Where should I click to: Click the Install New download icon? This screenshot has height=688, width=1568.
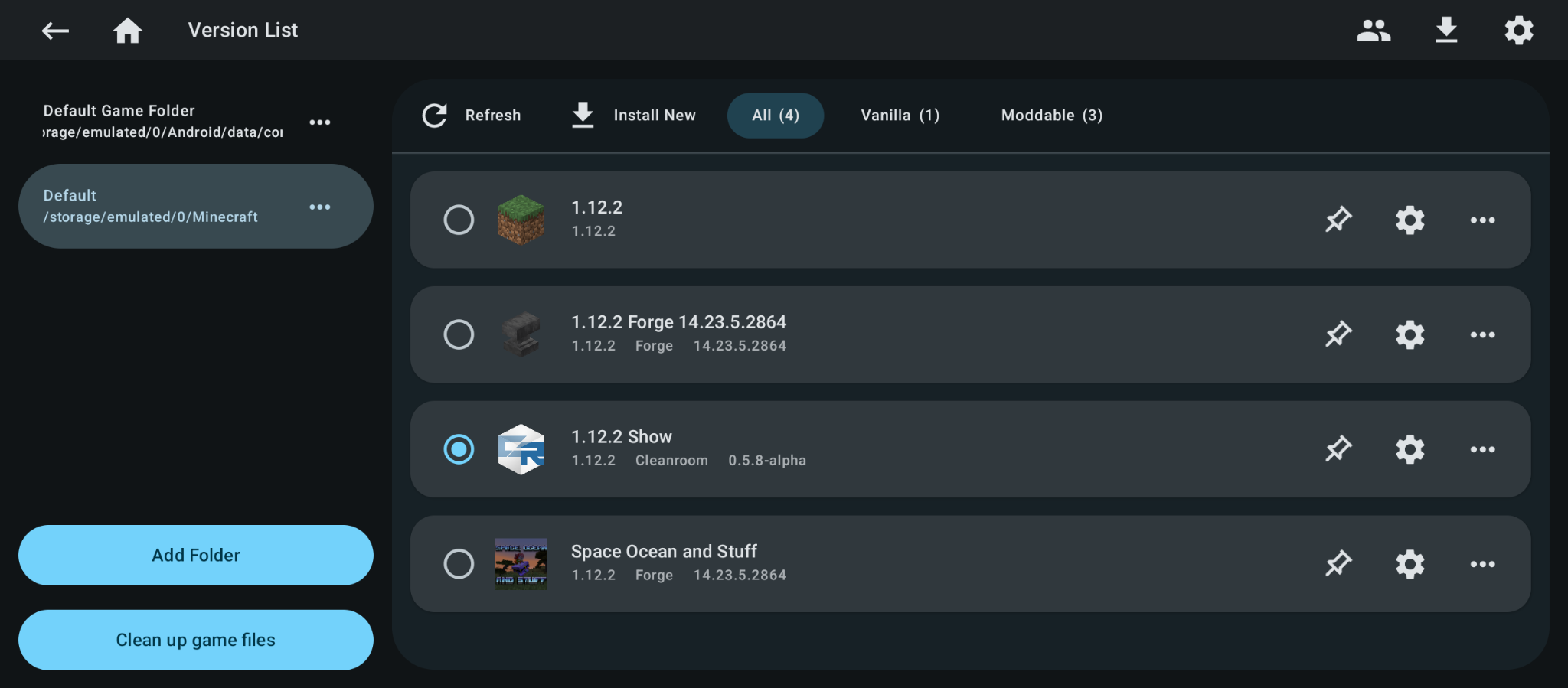(x=583, y=116)
